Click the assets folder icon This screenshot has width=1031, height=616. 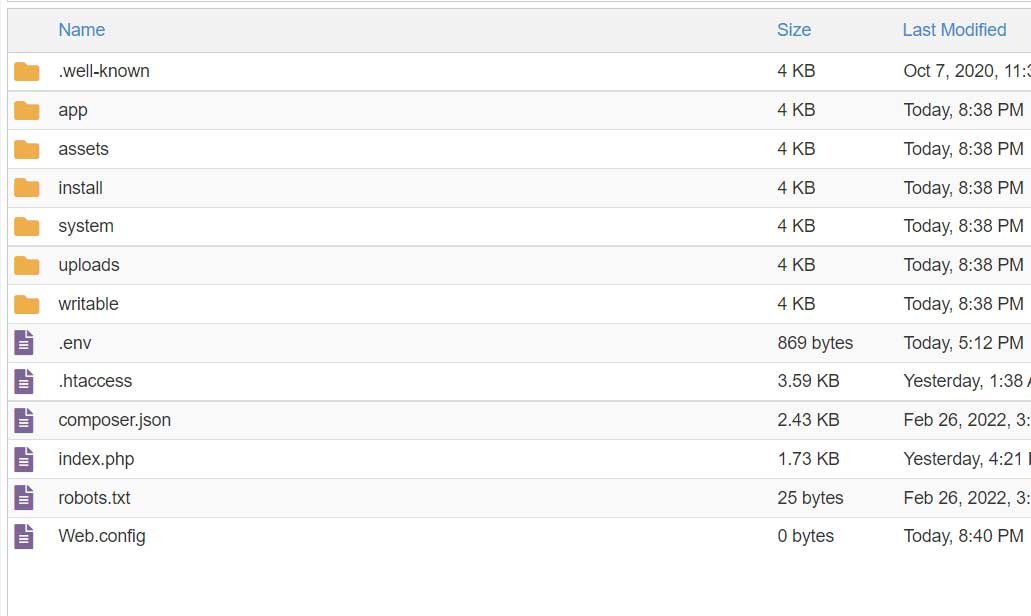coord(27,150)
